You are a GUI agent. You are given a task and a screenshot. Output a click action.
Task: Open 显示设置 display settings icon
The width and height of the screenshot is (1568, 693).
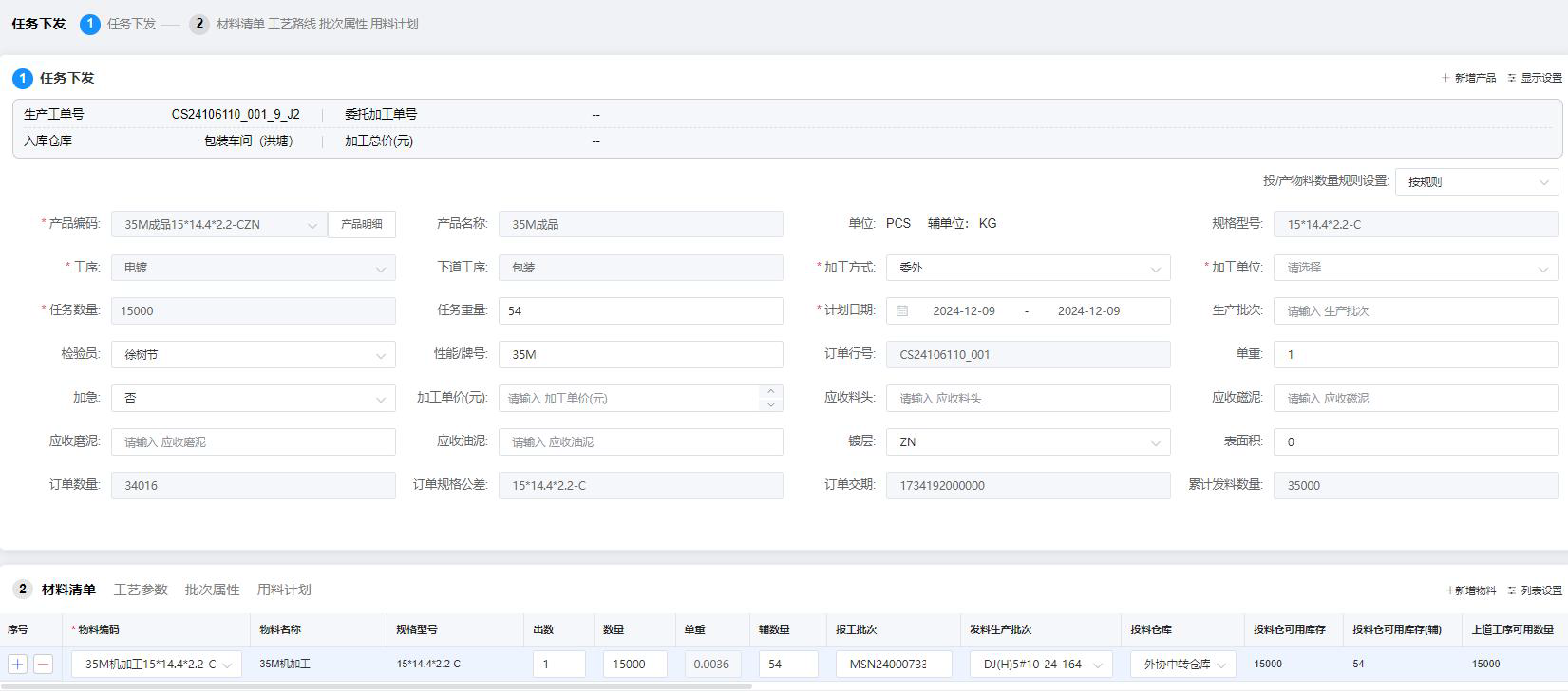coord(1512,78)
